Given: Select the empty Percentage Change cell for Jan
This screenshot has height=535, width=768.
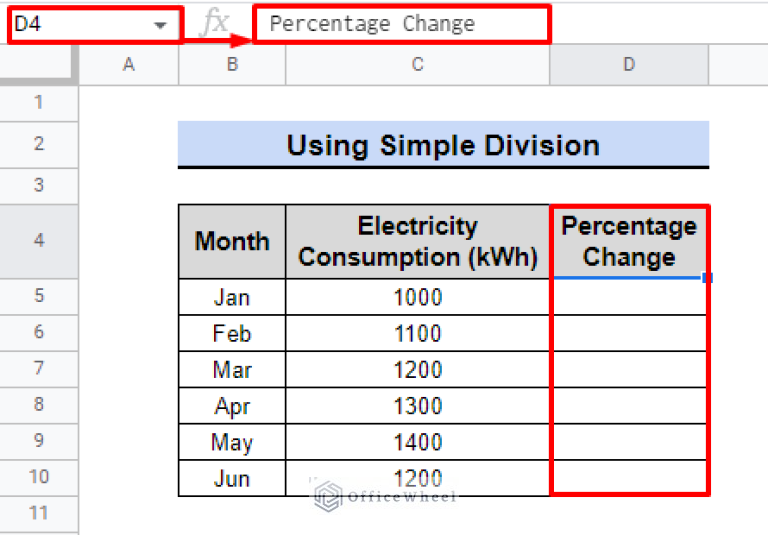Looking at the screenshot, I should coord(629,297).
